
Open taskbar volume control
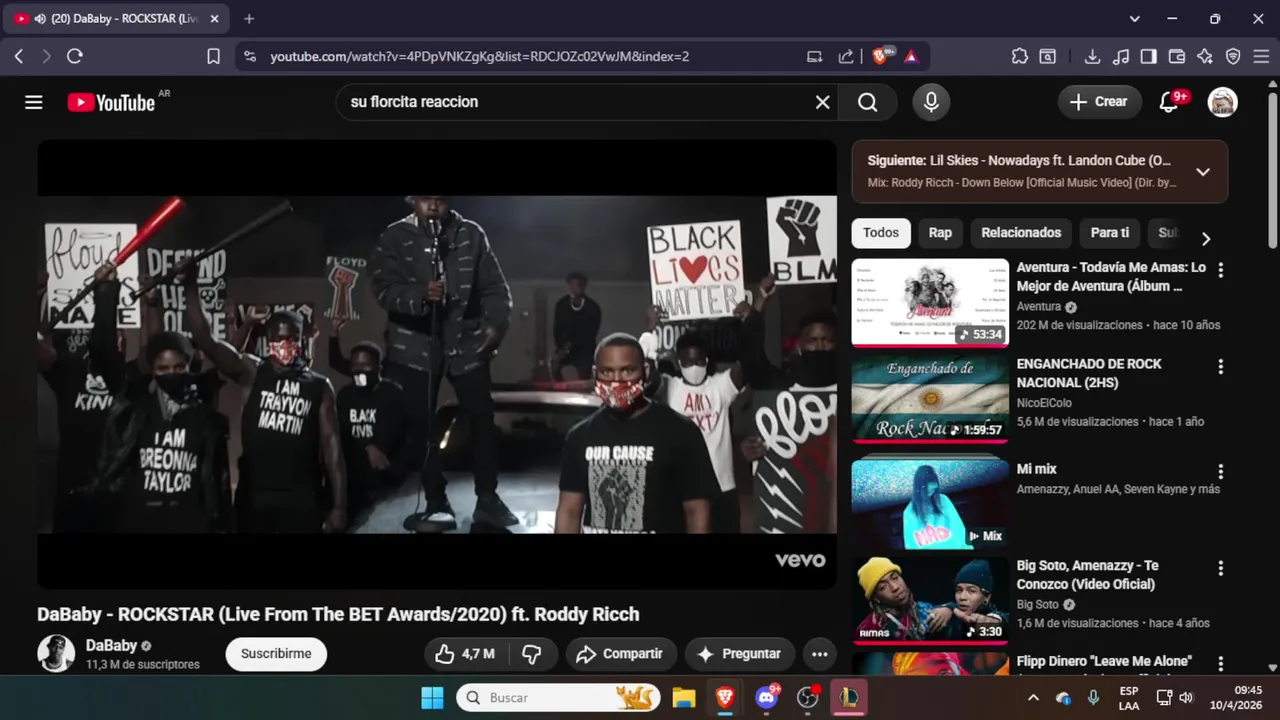(1186, 698)
